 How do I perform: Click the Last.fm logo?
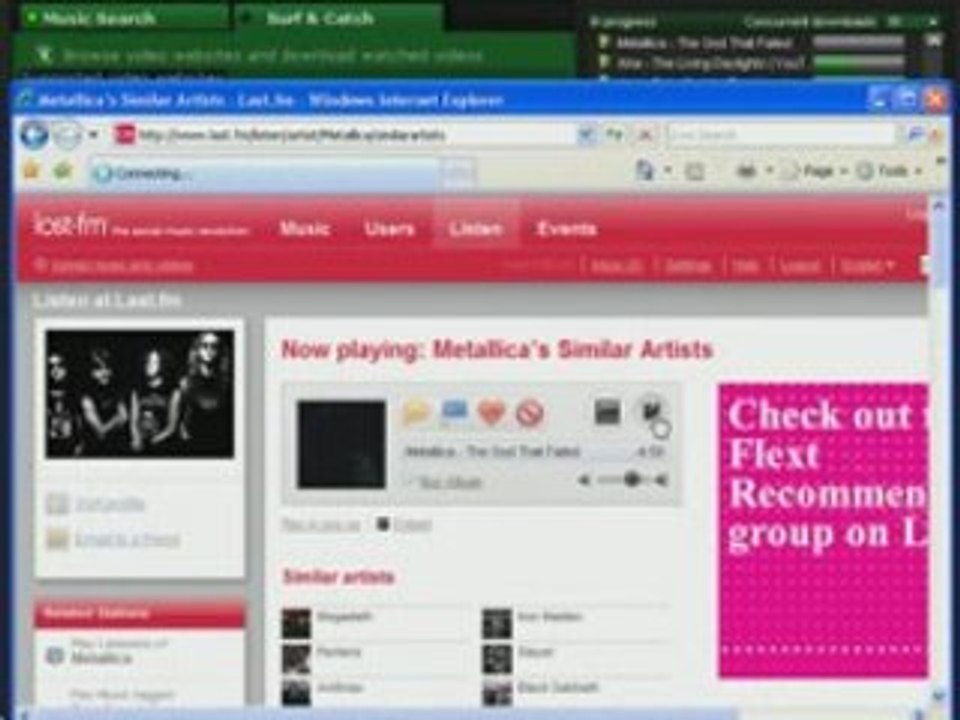coord(70,225)
